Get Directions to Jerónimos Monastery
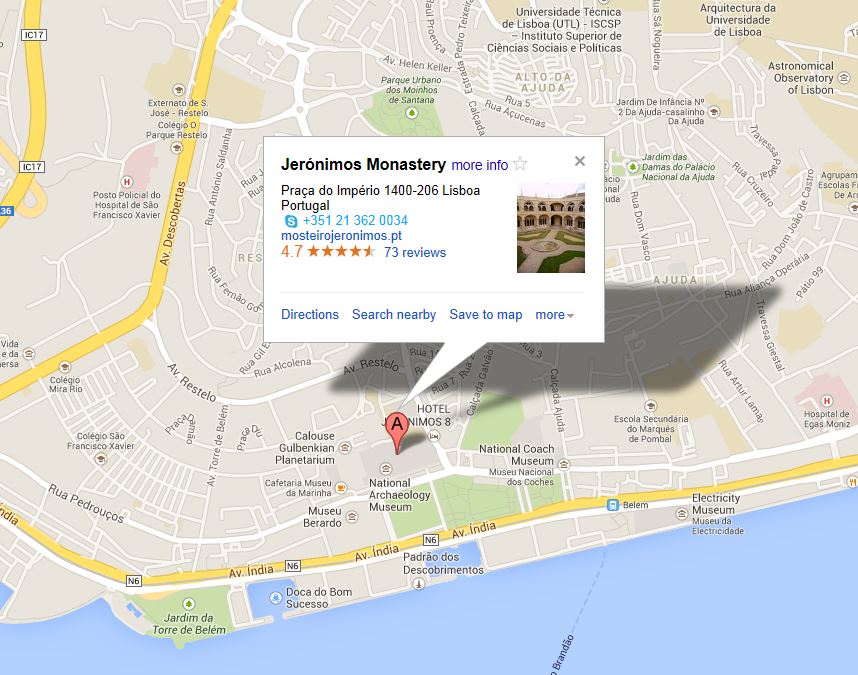The width and height of the screenshot is (858, 675). point(310,315)
